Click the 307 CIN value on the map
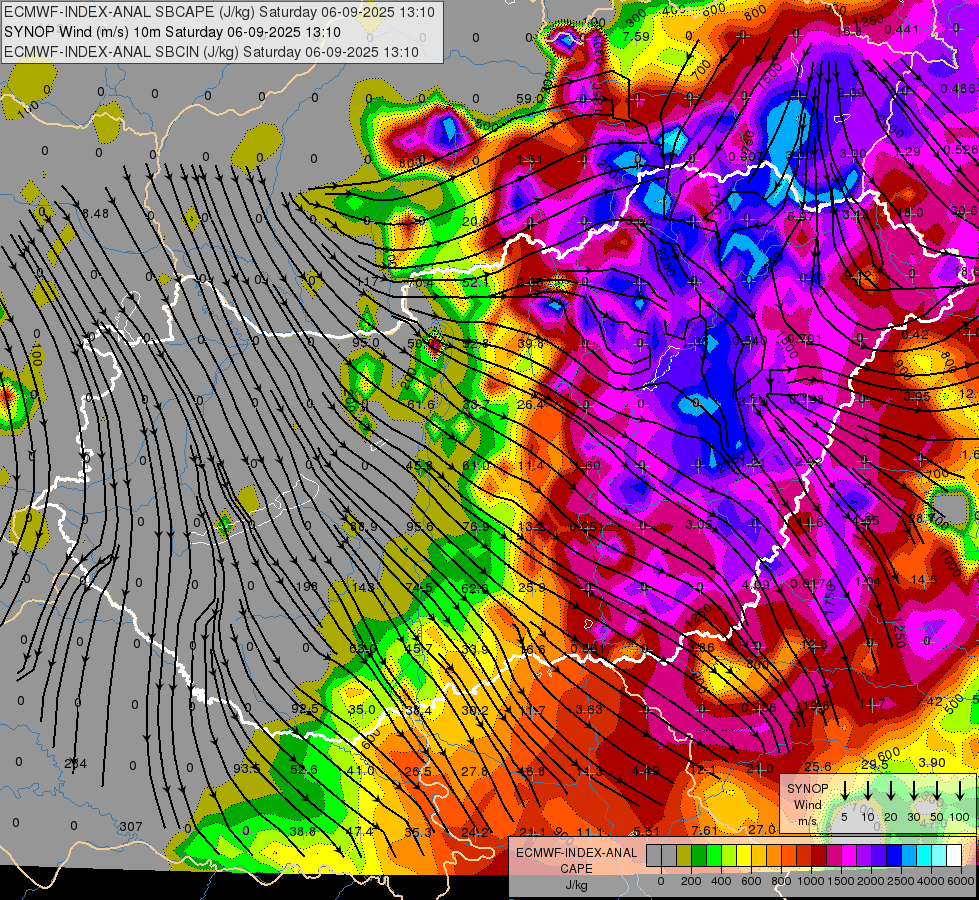 click(x=131, y=826)
